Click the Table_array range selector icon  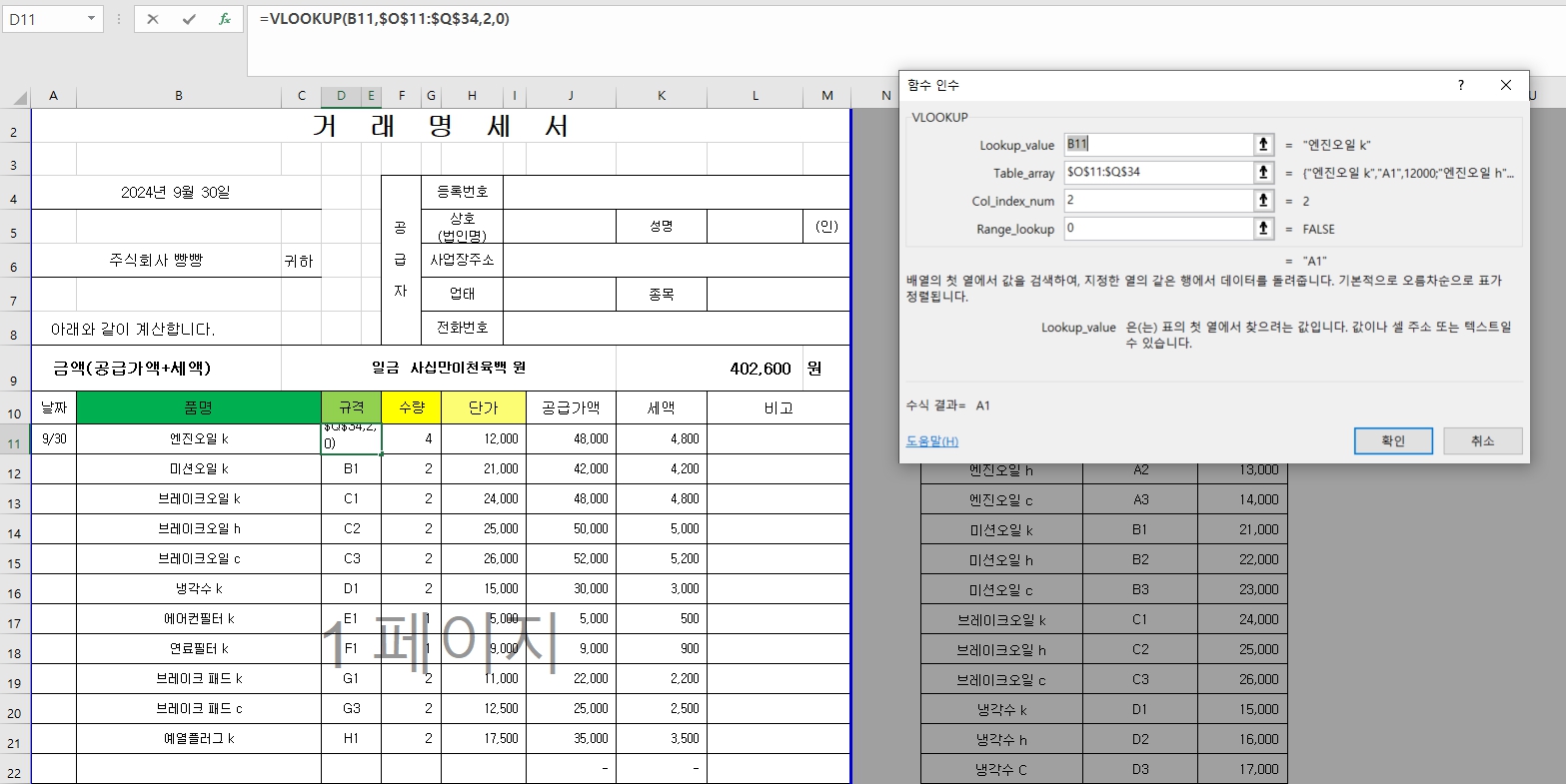point(1262,172)
